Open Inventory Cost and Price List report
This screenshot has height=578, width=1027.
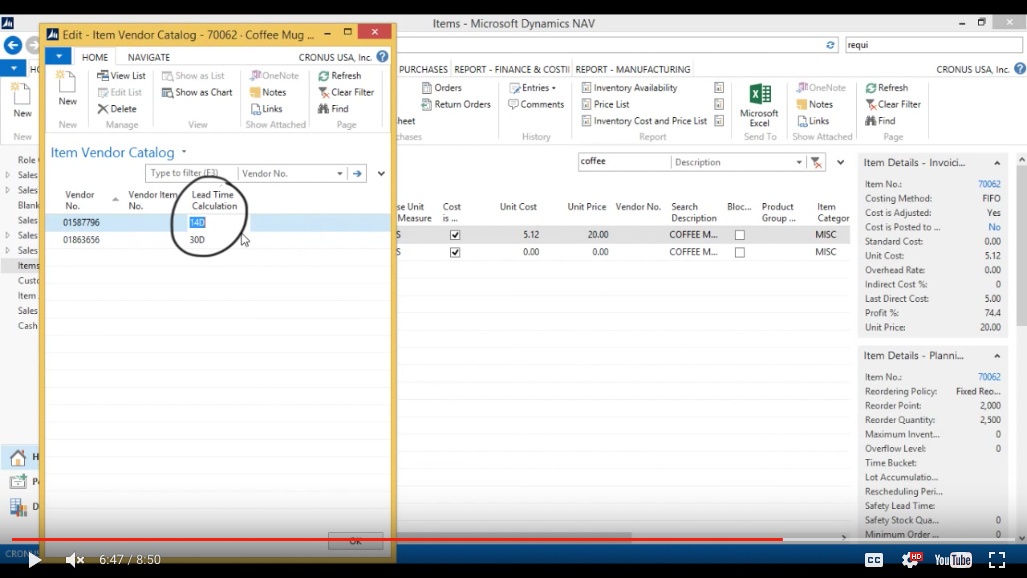(644, 121)
